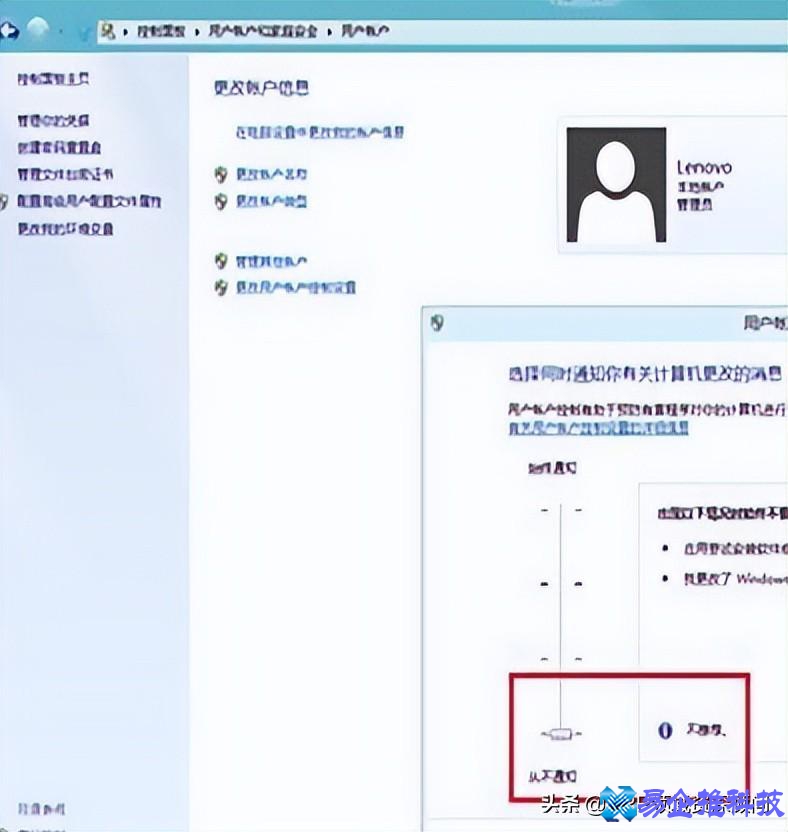Click the shield icon in the UAC dialog title bar
Screen dimensions: 788x832
point(437,323)
